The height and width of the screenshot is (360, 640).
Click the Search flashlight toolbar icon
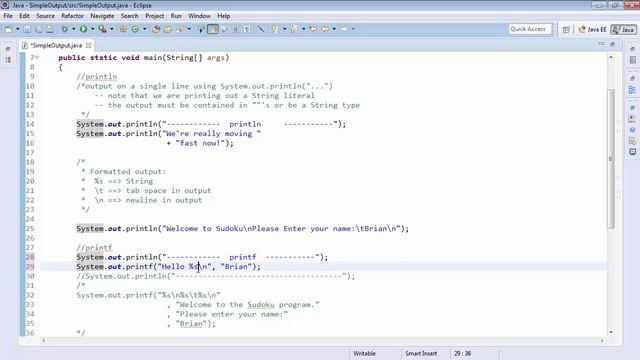(x=180, y=29)
